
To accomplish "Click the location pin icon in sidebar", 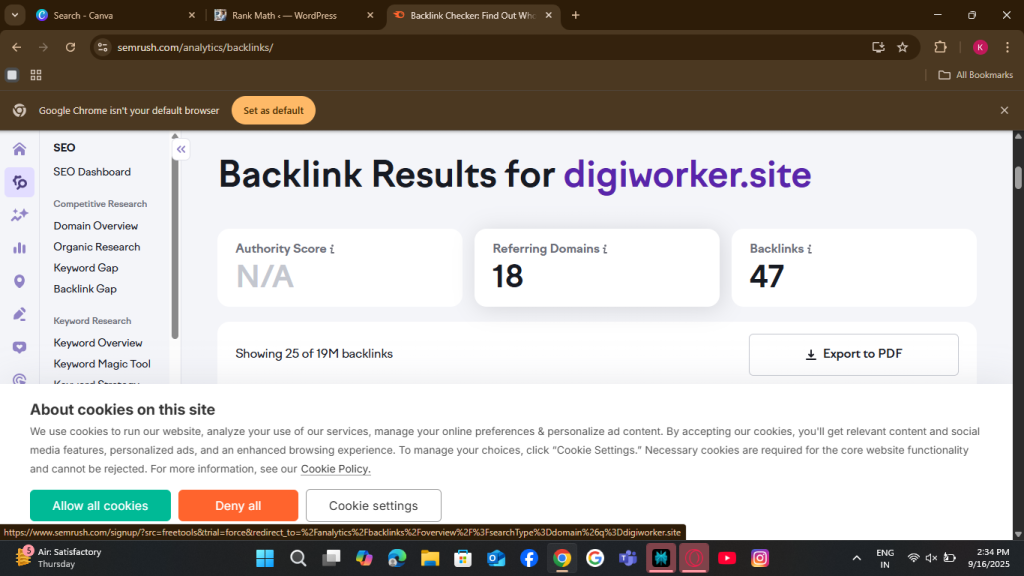I will pyautogui.click(x=19, y=282).
